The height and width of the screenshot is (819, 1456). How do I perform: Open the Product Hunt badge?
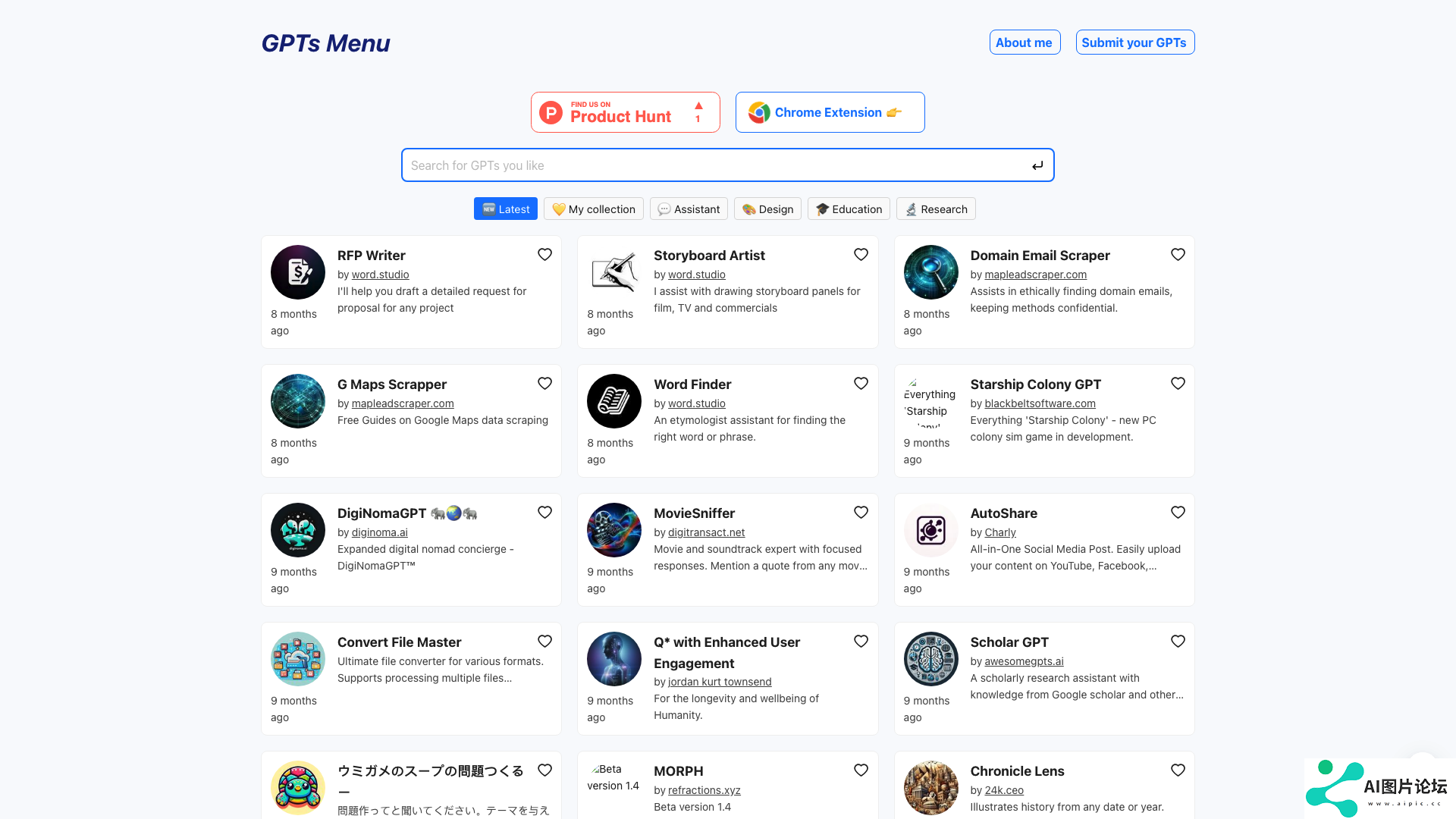click(626, 112)
